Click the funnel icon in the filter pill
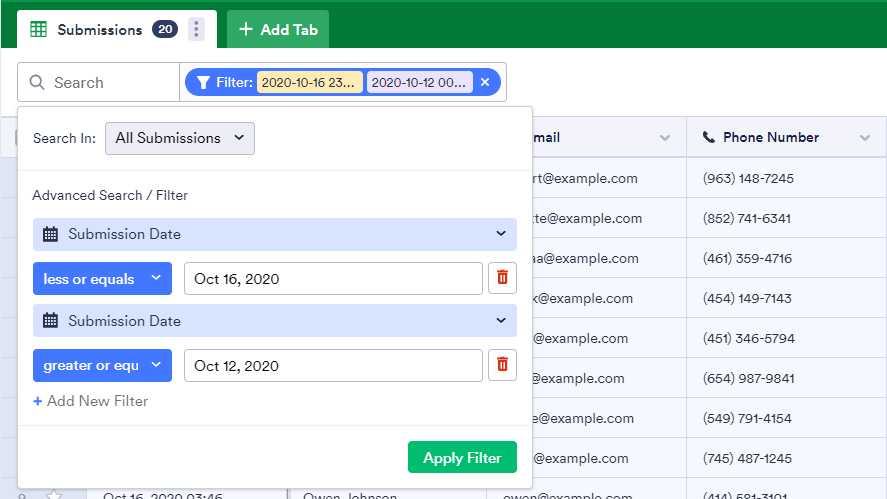The height and width of the screenshot is (499, 887). 203,83
